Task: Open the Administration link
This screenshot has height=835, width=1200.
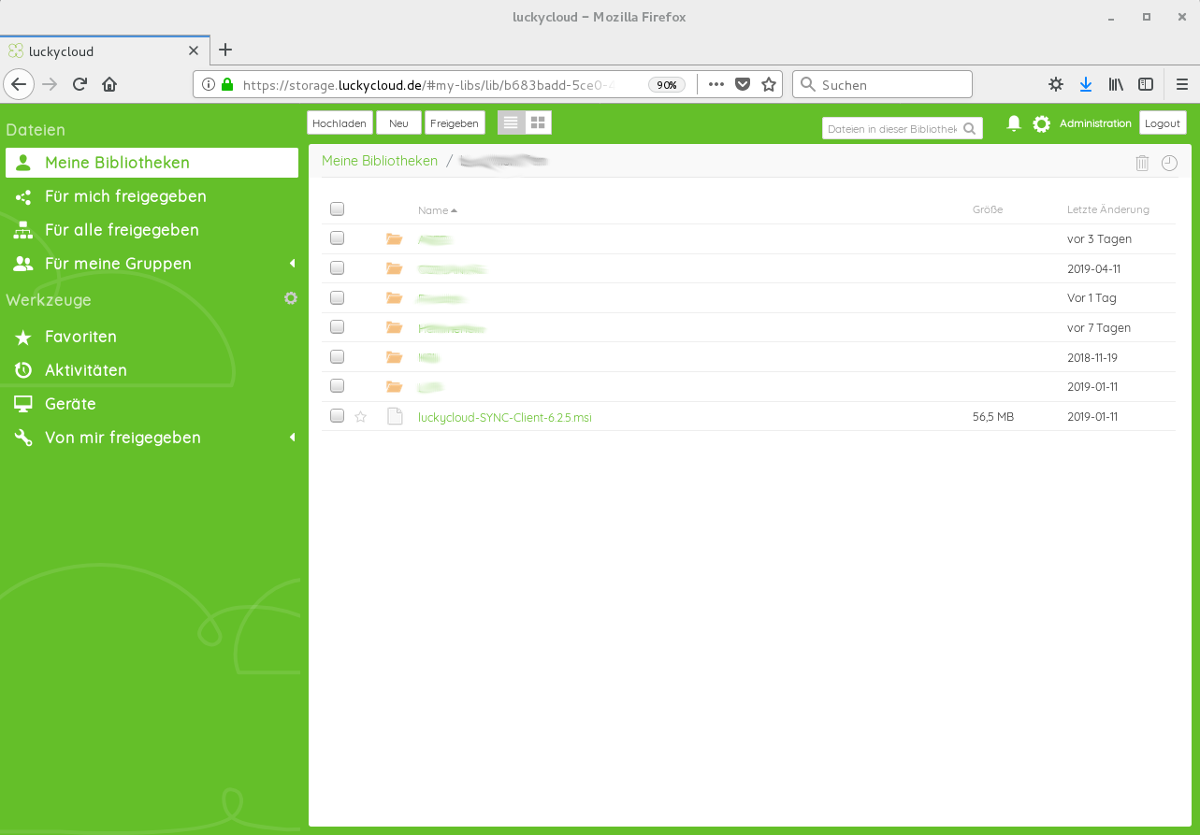Action: click(x=1095, y=123)
